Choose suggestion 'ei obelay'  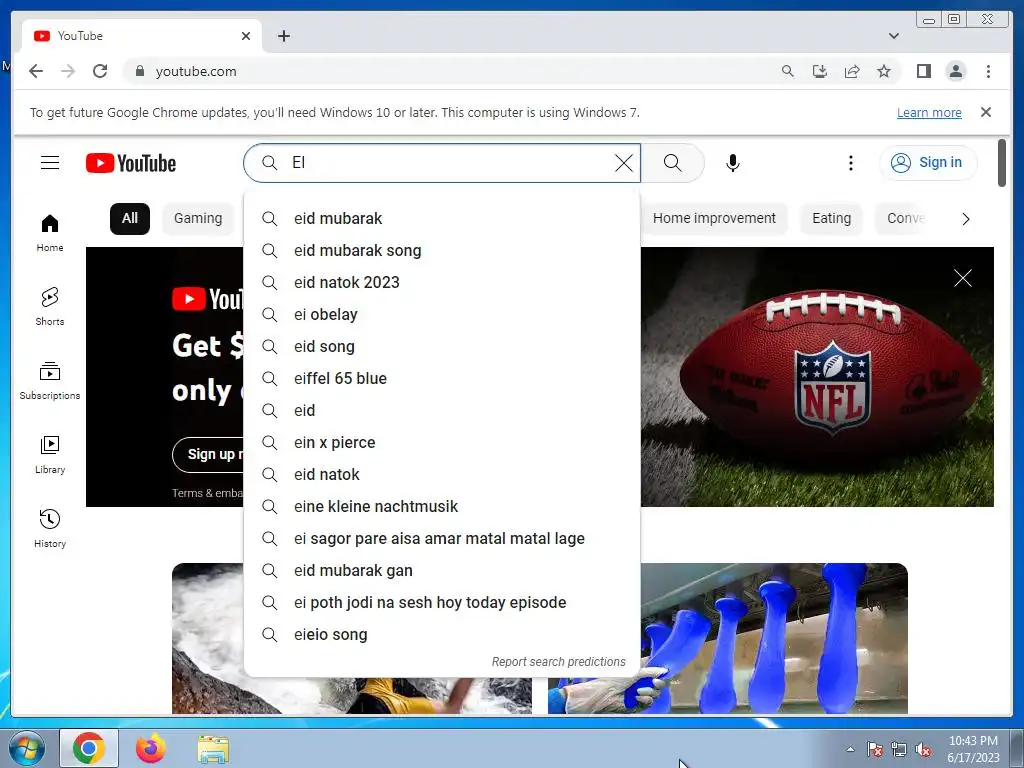pos(441,314)
